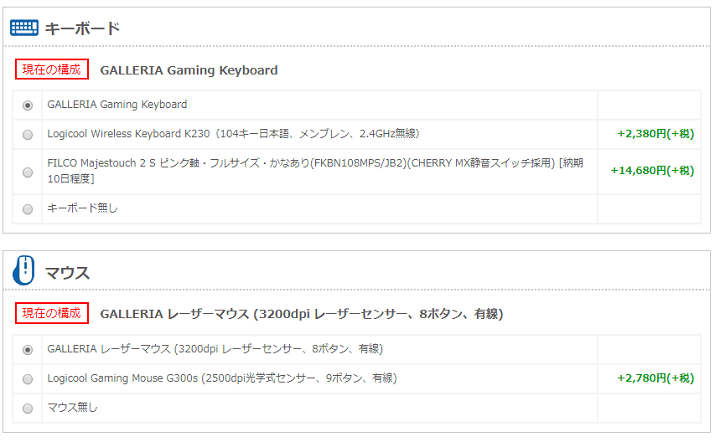Choose FILCO Majestouch 2 S keyboard option
Screen dimensions: 720x442
28,173
